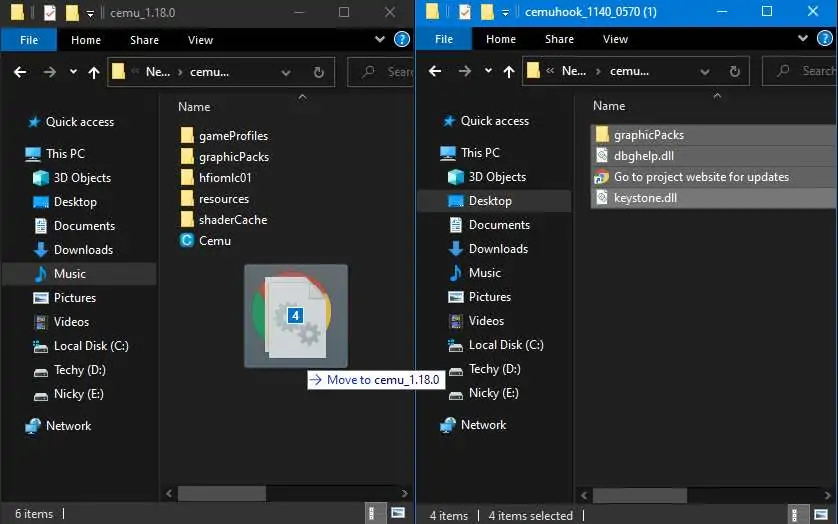Screen dimensions: 838x524
Task: Open Network in cemu_1.18.0 window
Action: (x=58, y=426)
